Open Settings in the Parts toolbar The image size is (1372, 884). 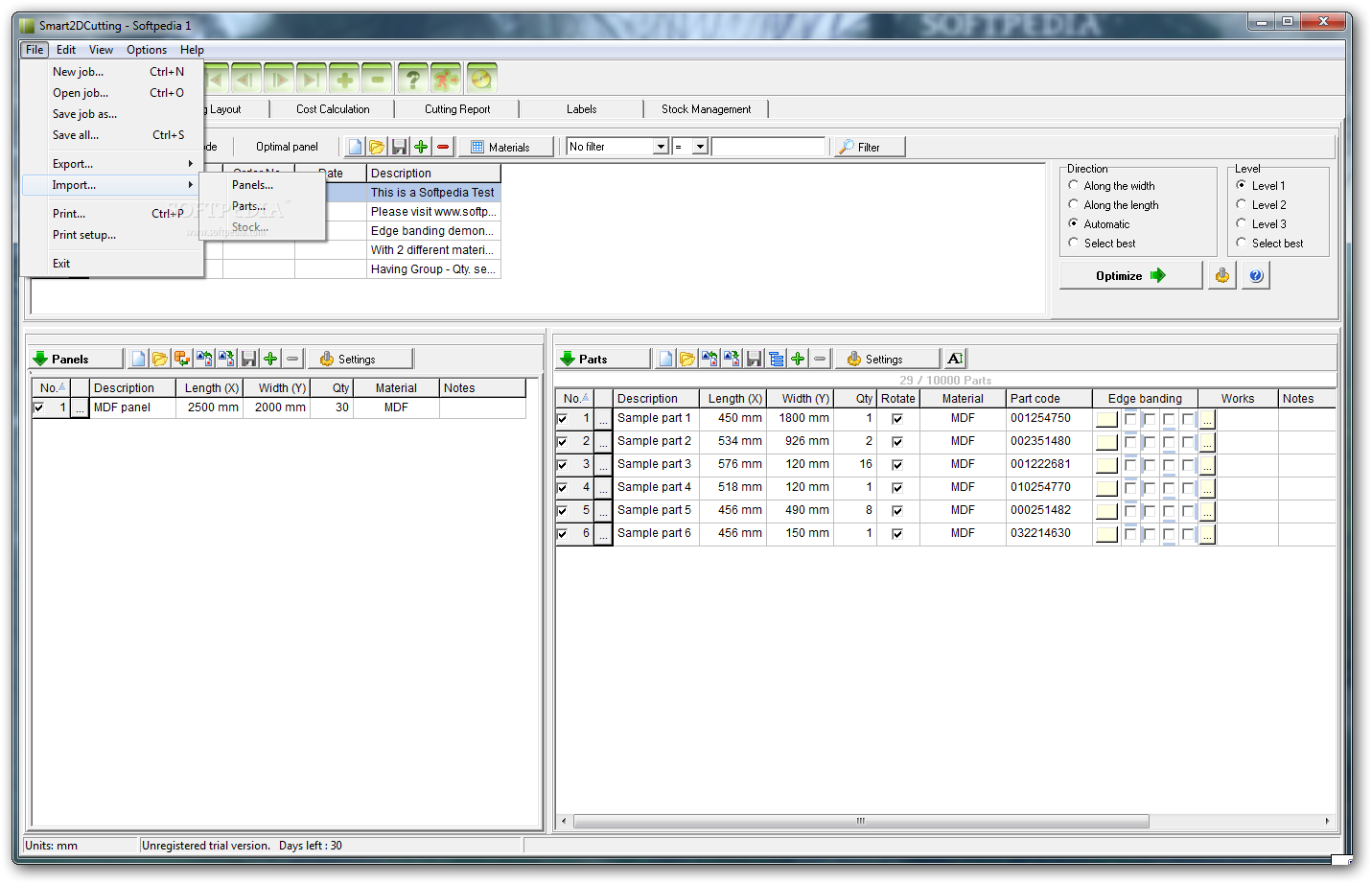[x=888, y=359]
